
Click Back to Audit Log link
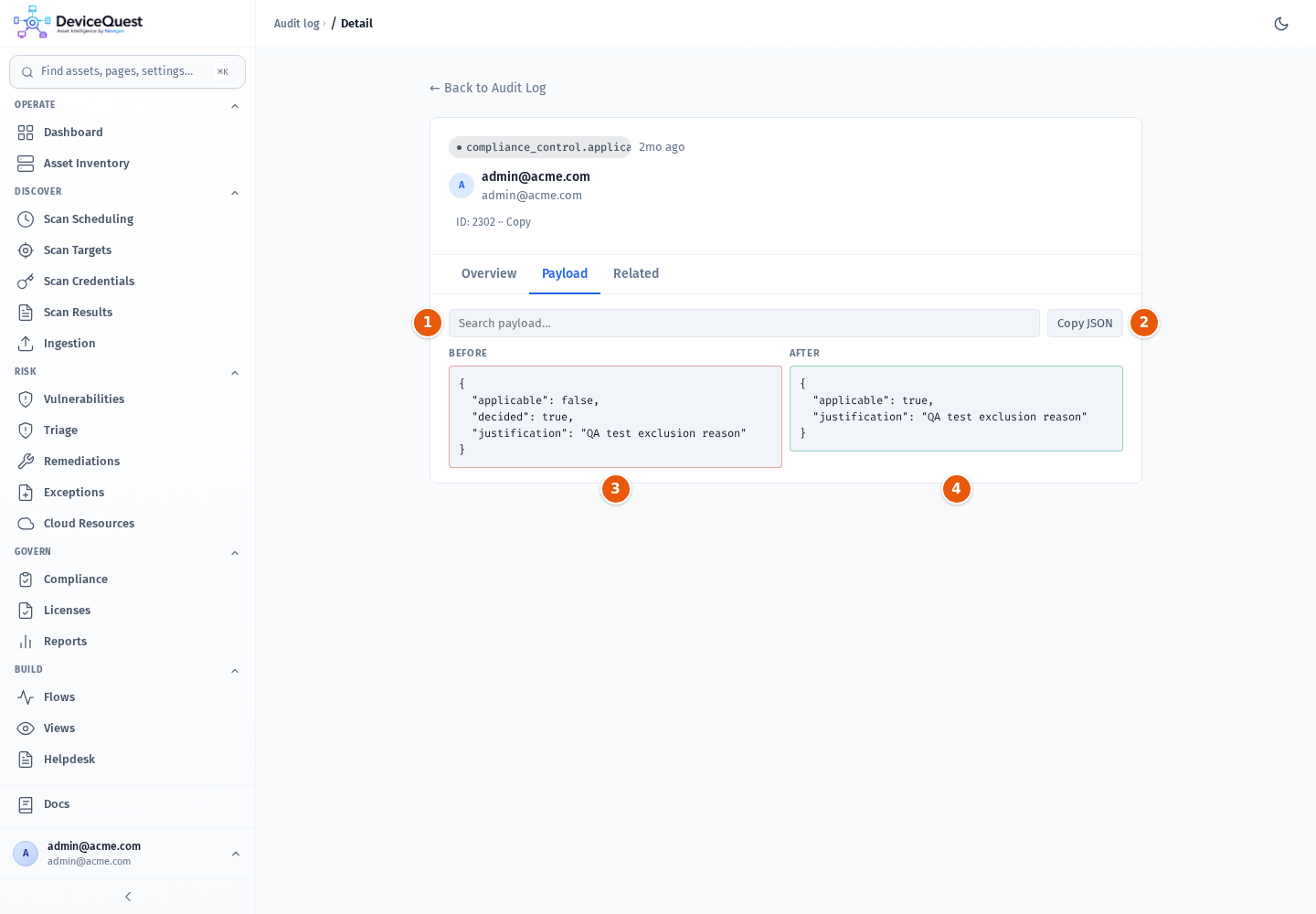tap(488, 88)
